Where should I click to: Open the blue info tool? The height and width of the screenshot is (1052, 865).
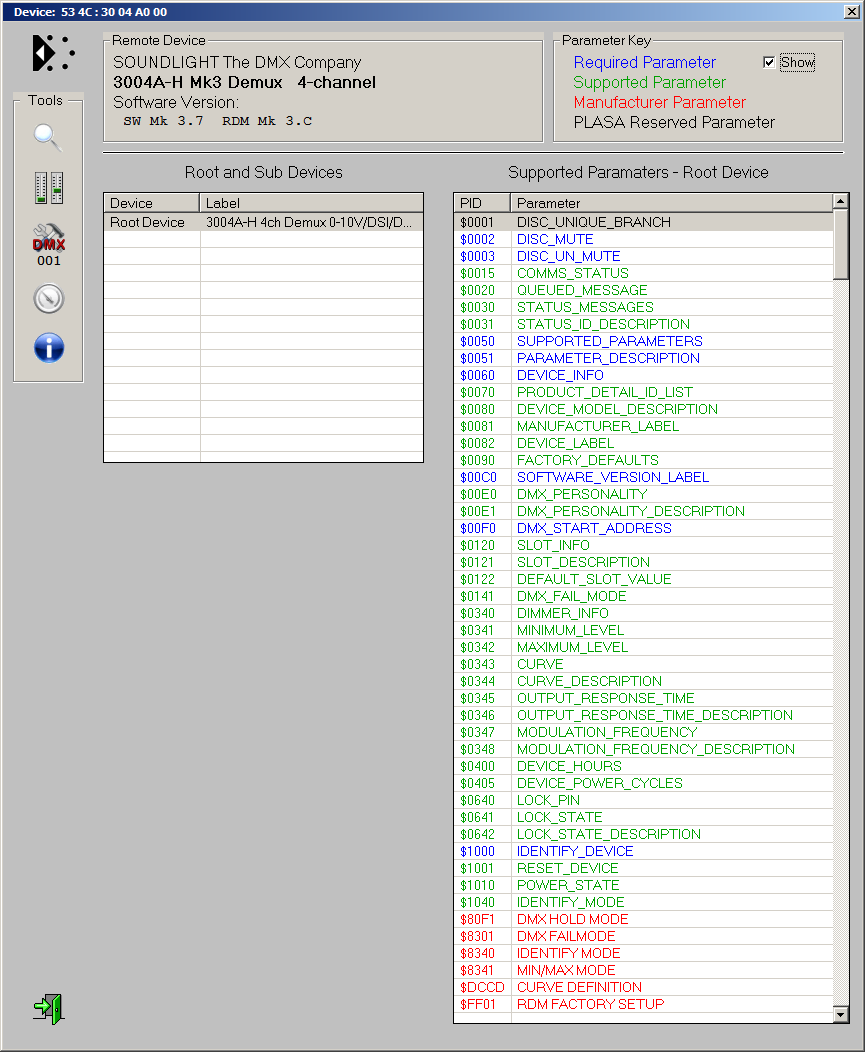[48, 348]
